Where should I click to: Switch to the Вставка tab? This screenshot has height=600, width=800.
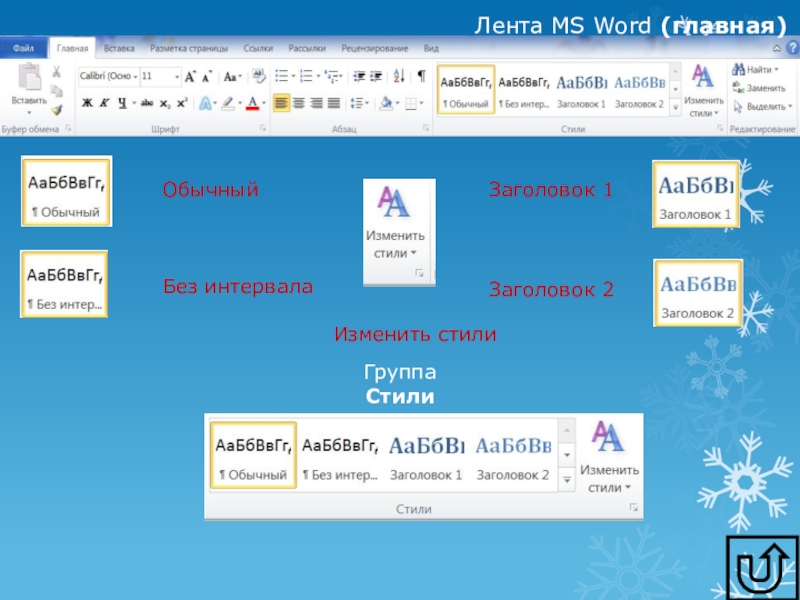(x=119, y=48)
